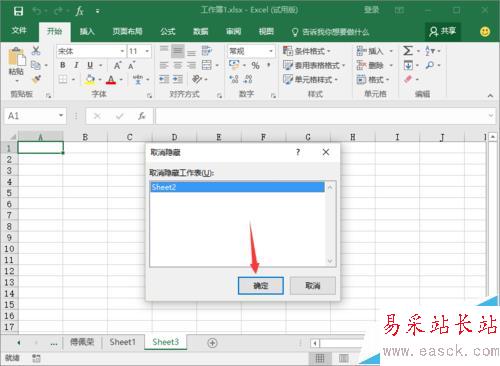Click the formula bar input area
500x366 pixels.
(322, 116)
